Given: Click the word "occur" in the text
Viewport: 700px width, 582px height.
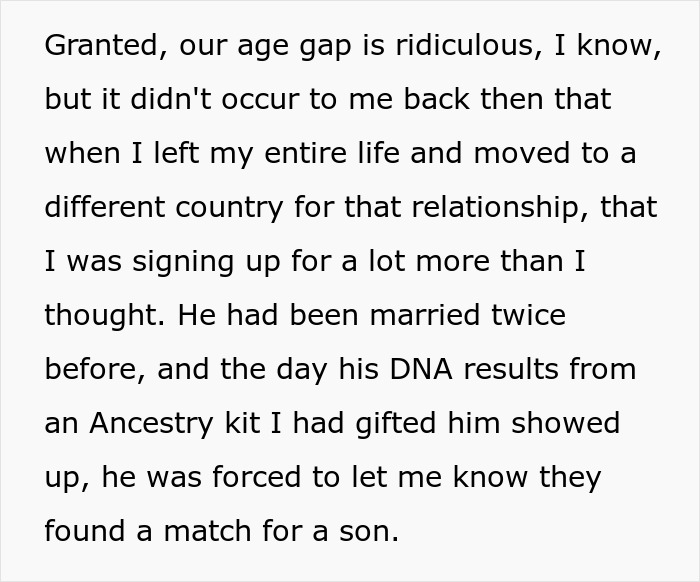Looking at the screenshot, I should point(237,101).
